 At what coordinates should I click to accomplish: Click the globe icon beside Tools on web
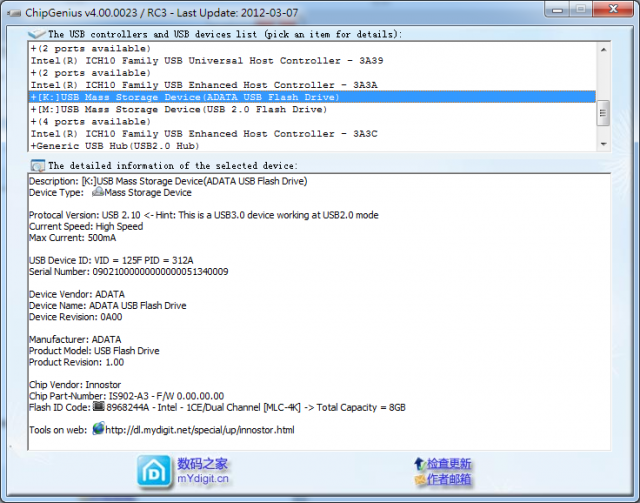[x=98, y=429]
